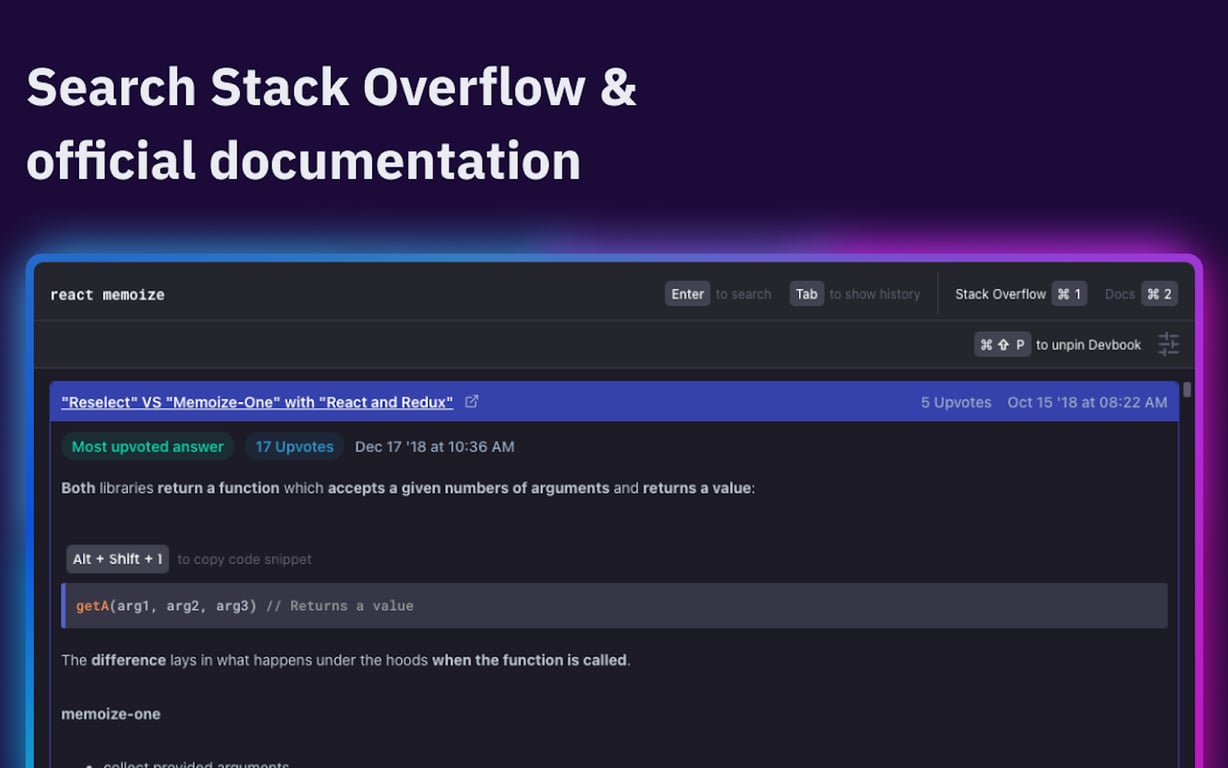Open the filter settings sliders icon
Screen dimensions: 1228x768
(x=1168, y=344)
